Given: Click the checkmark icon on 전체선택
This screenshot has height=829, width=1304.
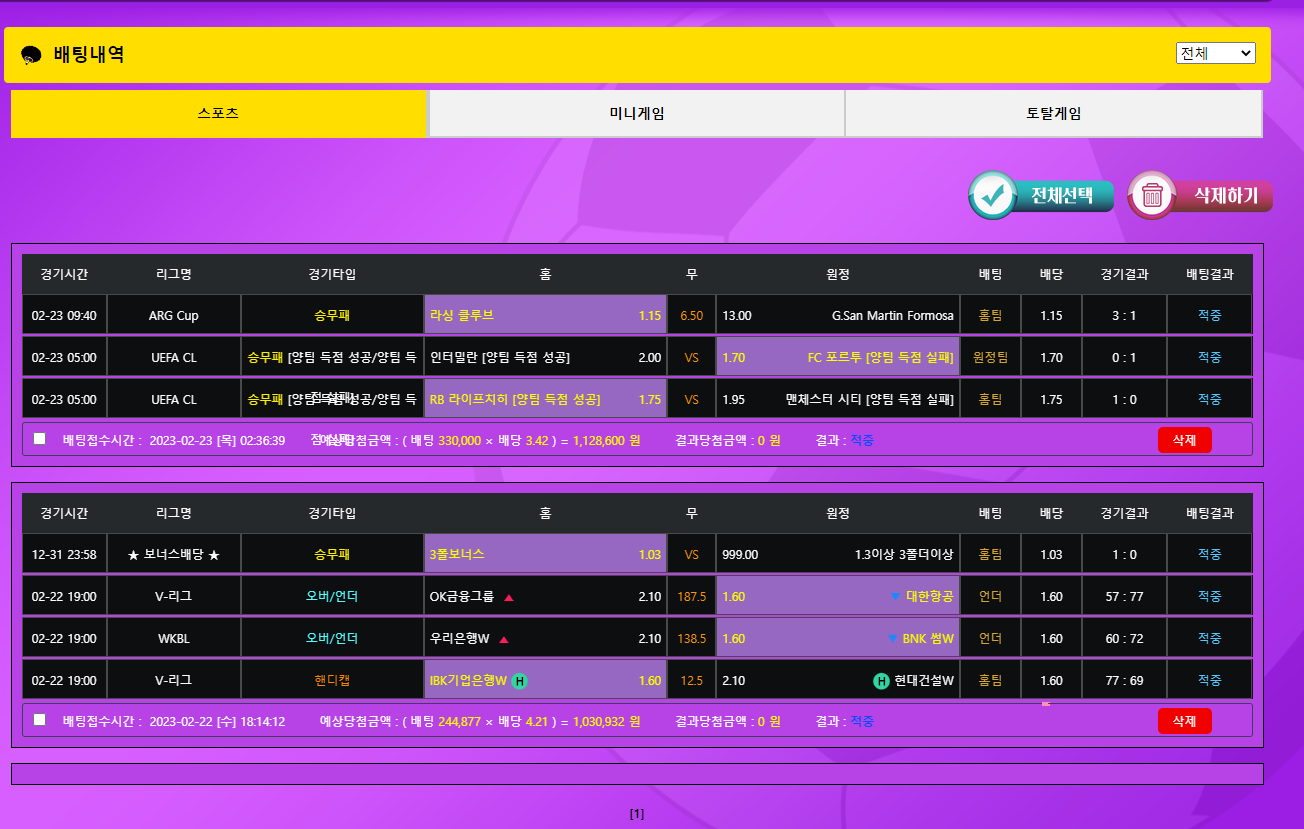Looking at the screenshot, I should coord(993,196).
